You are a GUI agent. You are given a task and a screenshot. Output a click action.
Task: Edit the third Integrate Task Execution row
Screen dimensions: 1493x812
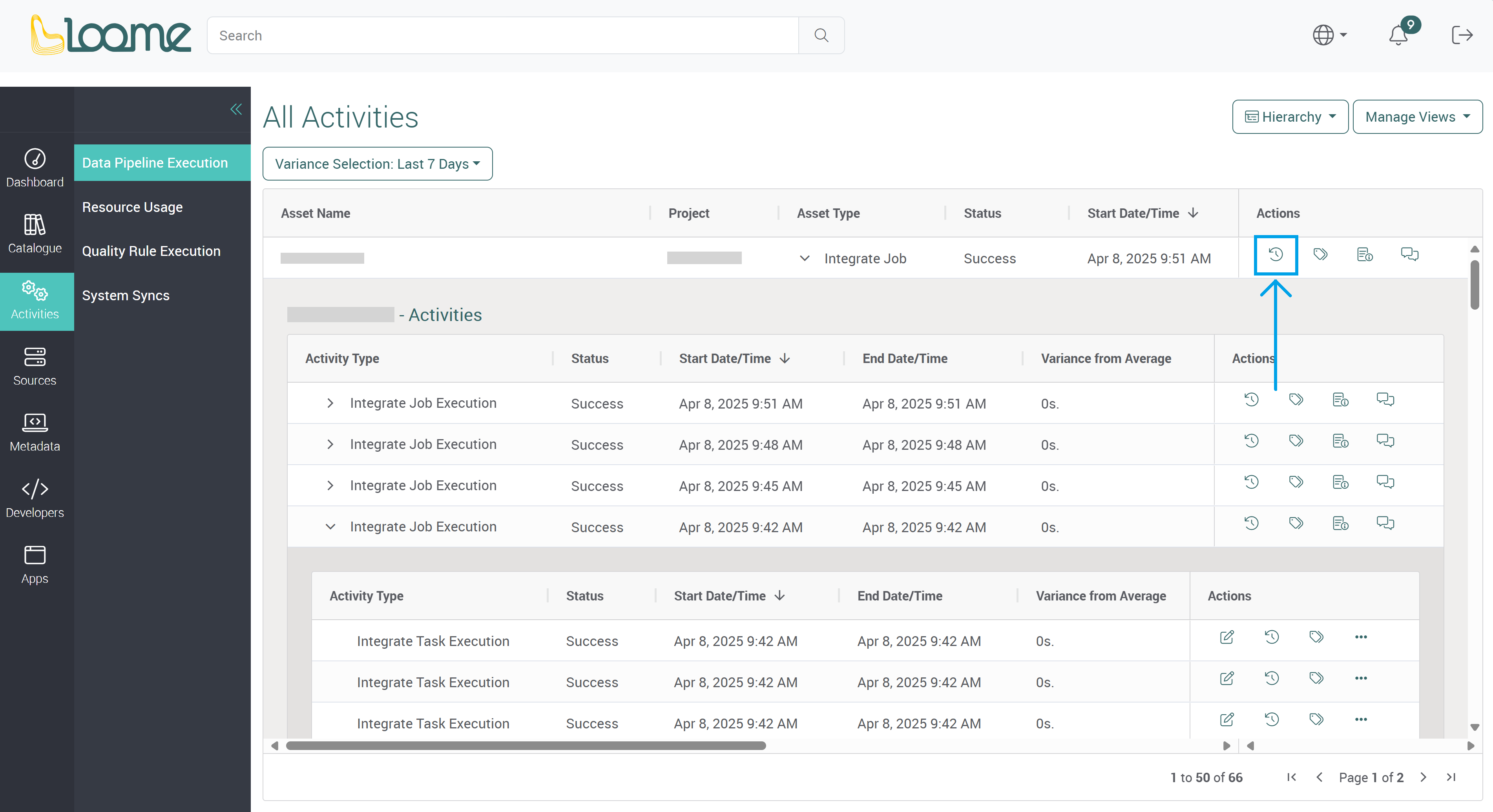[1227, 719]
